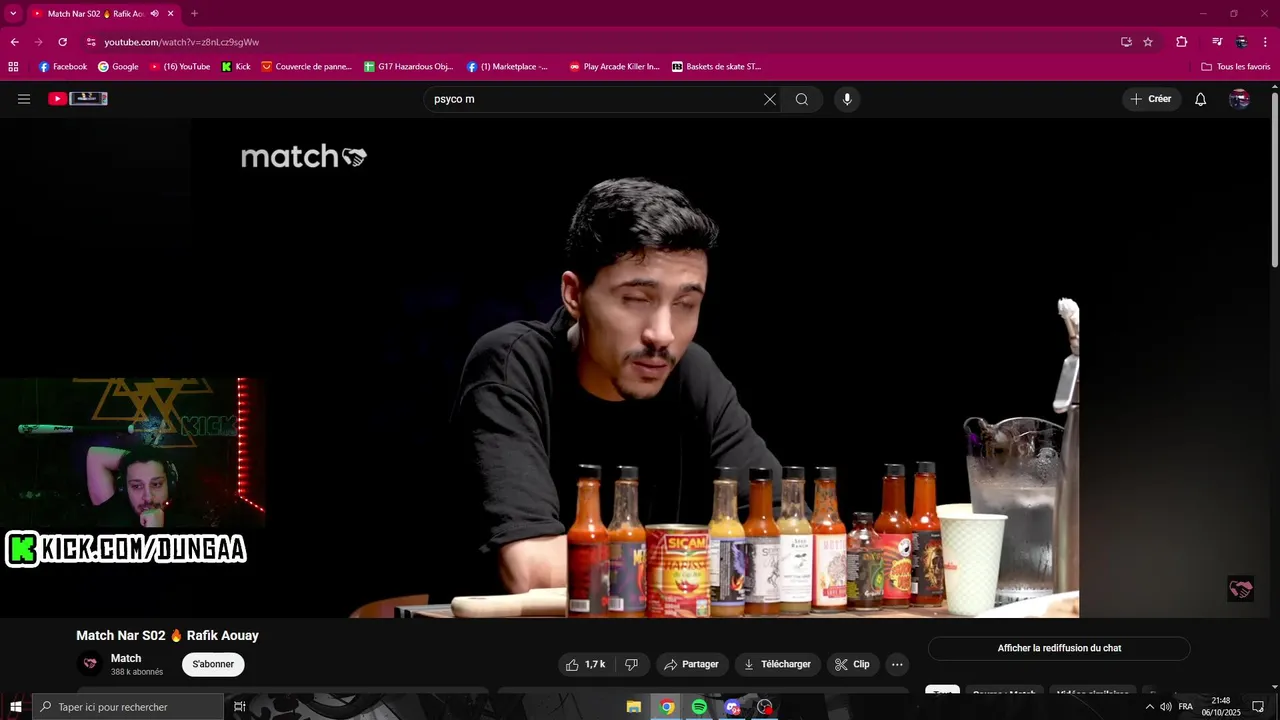
Task: Mute tab via speaker icon
Action: [154, 14]
